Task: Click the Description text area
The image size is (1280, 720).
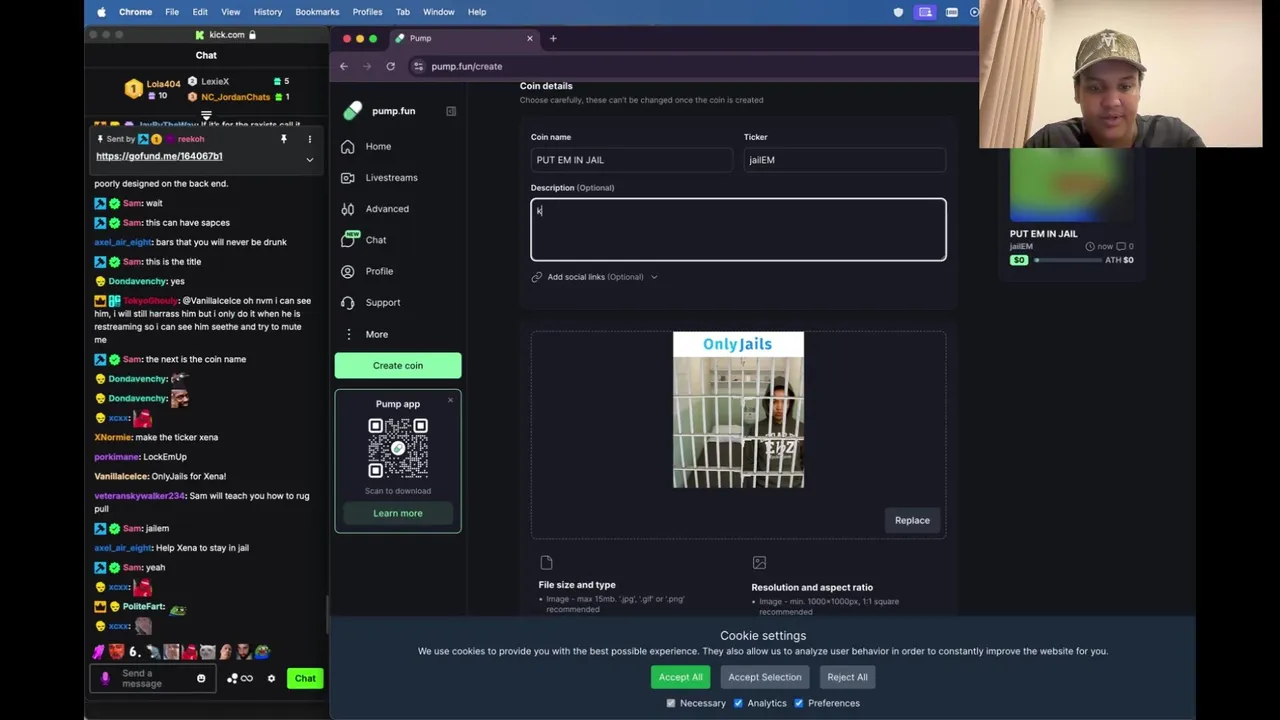Action: [738, 229]
